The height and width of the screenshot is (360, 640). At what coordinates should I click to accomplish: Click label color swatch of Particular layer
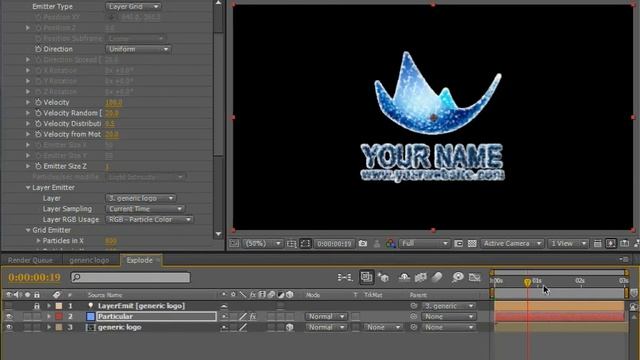[x=59, y=316]
